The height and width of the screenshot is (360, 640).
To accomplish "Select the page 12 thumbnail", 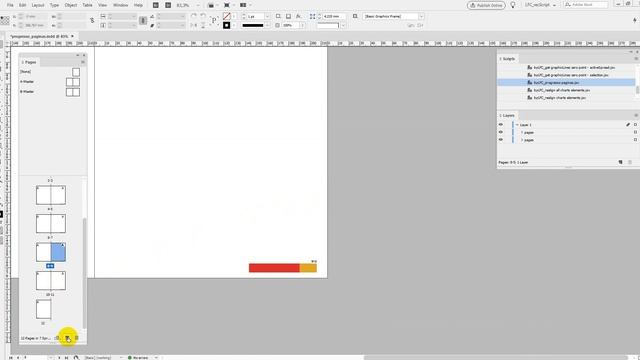I will 44,309.
